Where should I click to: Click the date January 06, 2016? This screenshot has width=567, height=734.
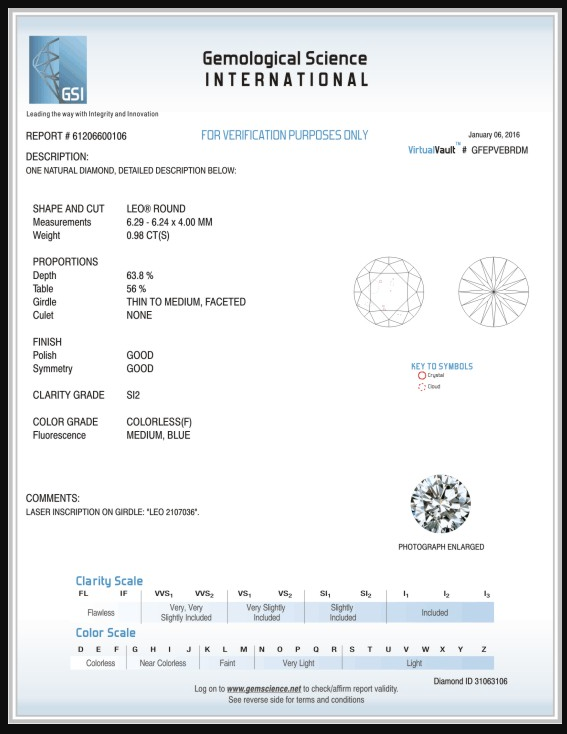[x=494, y=135]
